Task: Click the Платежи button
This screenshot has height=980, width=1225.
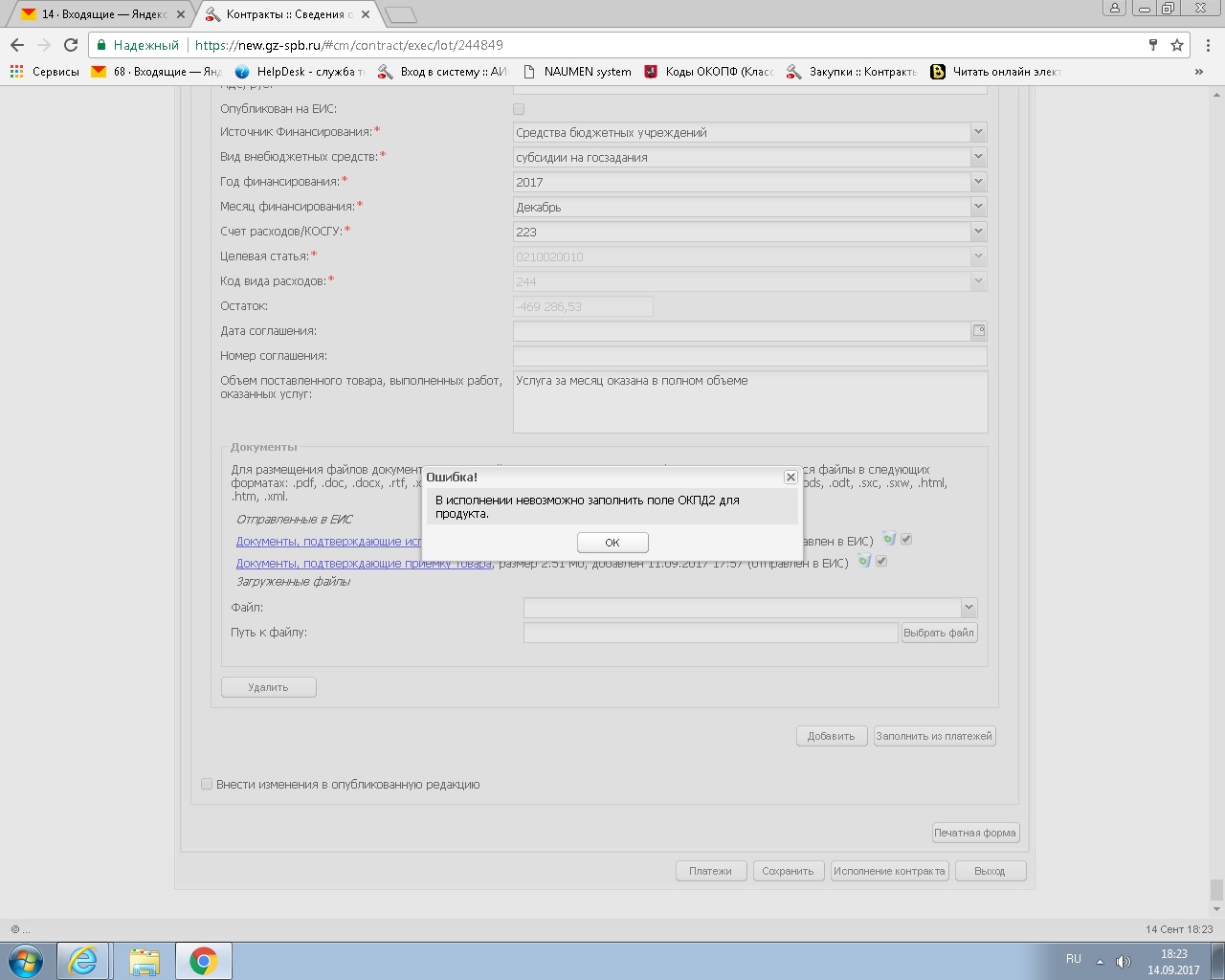Action: (710, 871)
